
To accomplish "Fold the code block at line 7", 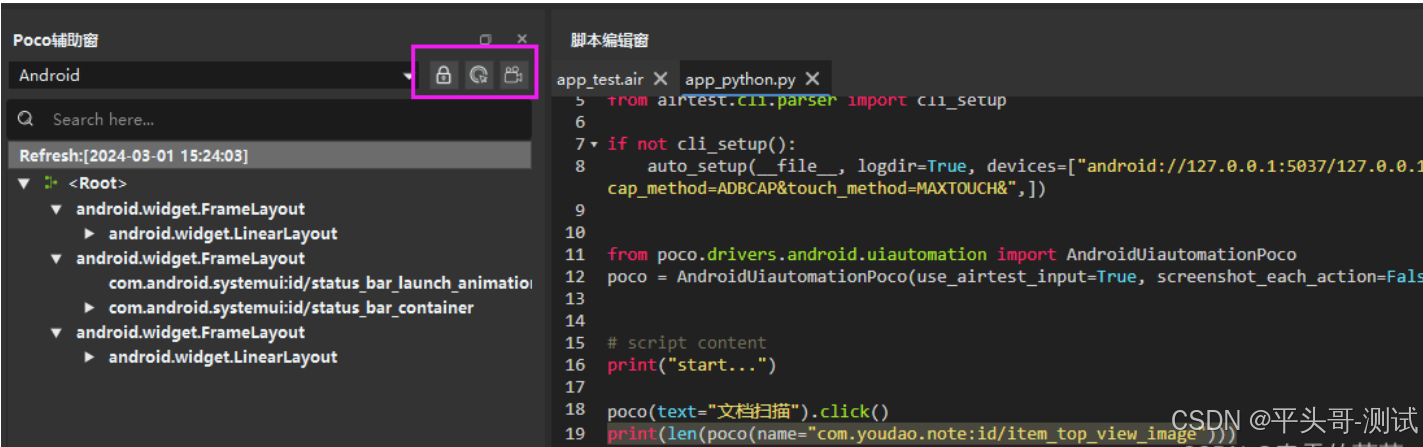I will (594, 144).
